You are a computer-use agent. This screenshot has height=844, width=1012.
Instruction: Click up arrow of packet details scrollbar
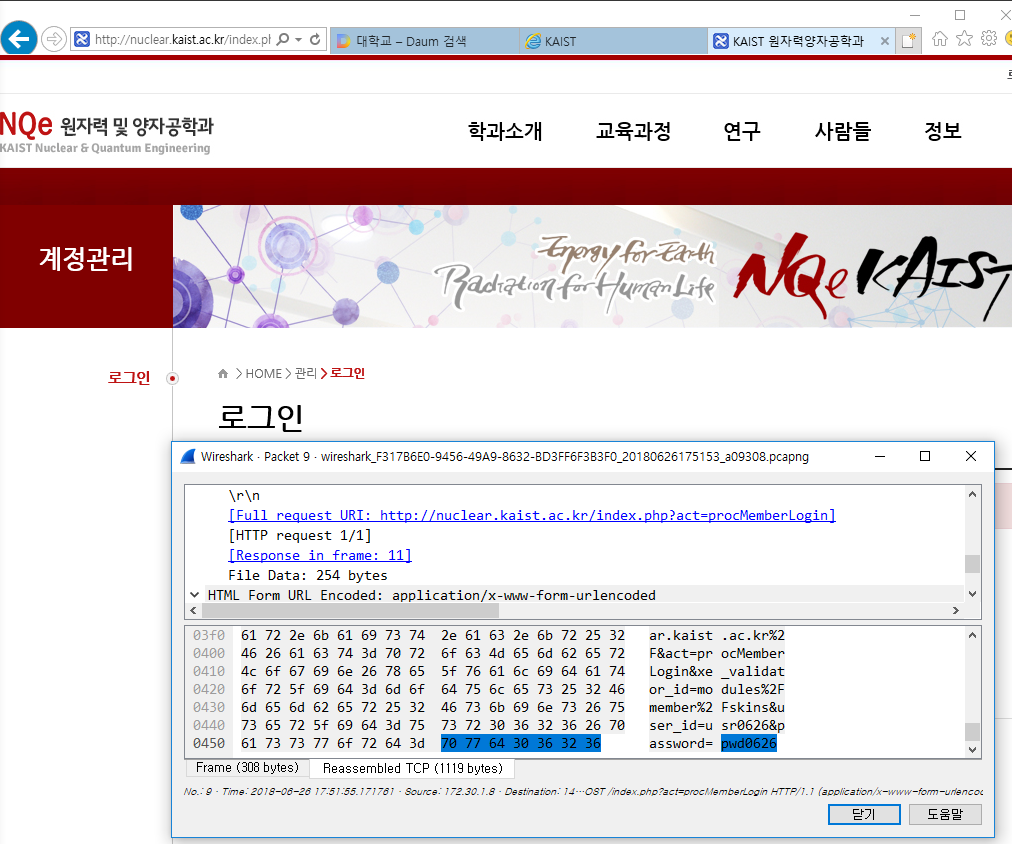(972, 494)
